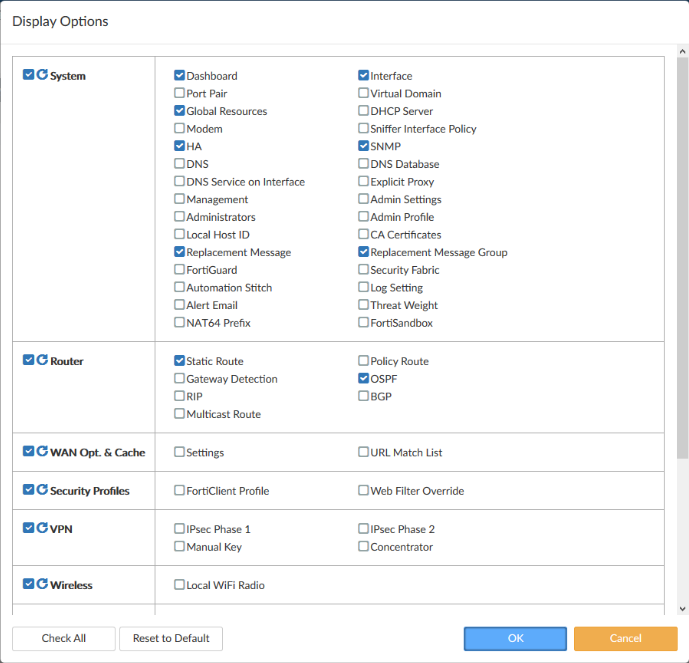Tick FortiClient Profile checkbox
689x663 pixels.
coord(179,490)
